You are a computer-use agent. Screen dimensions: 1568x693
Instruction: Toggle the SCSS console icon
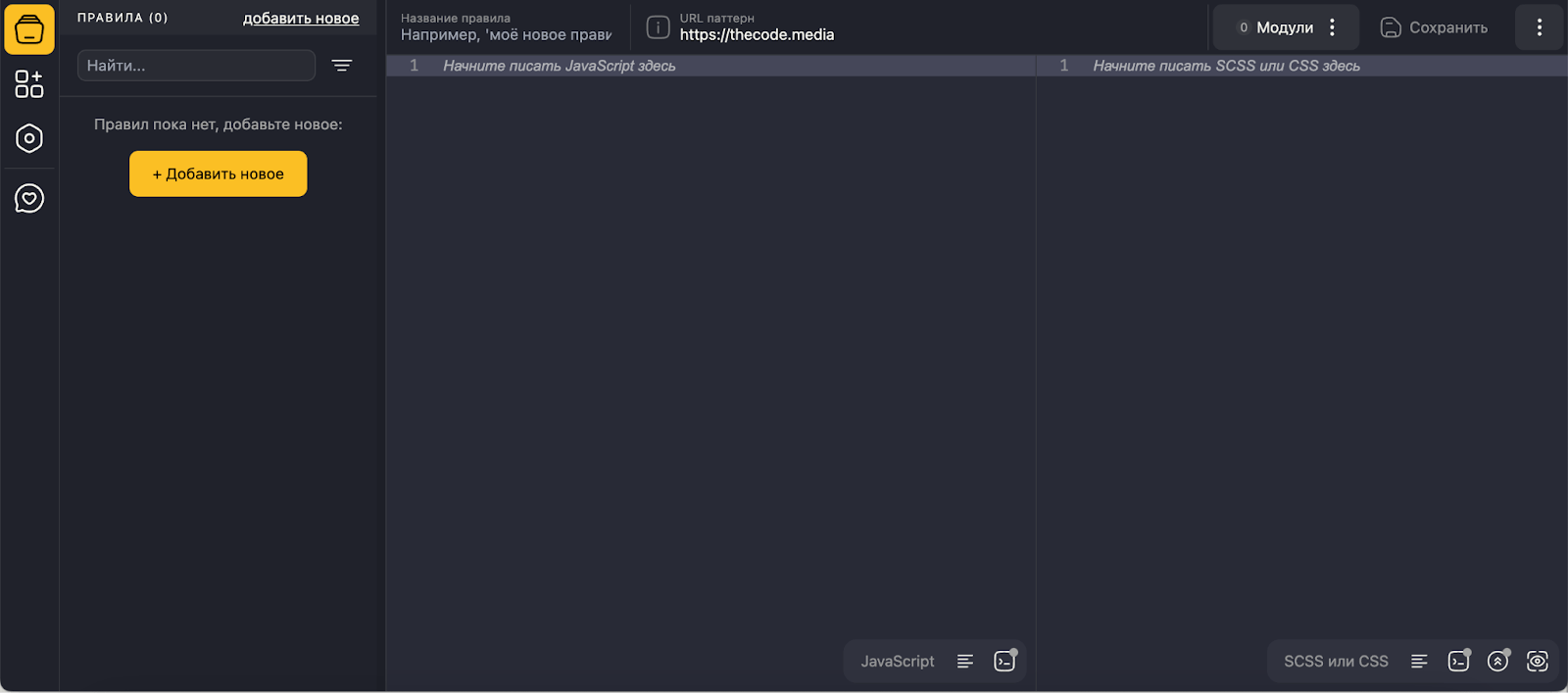(1459, 661)
